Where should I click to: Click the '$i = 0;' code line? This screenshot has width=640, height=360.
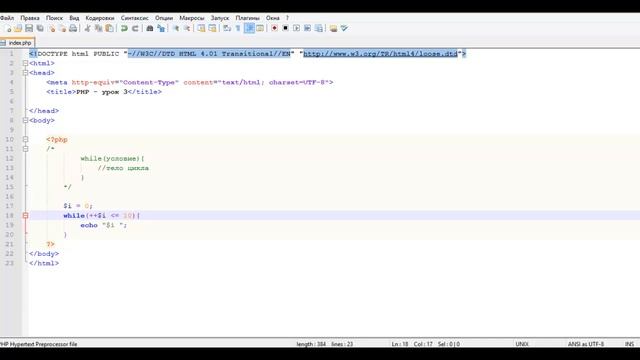click(78, 206)
